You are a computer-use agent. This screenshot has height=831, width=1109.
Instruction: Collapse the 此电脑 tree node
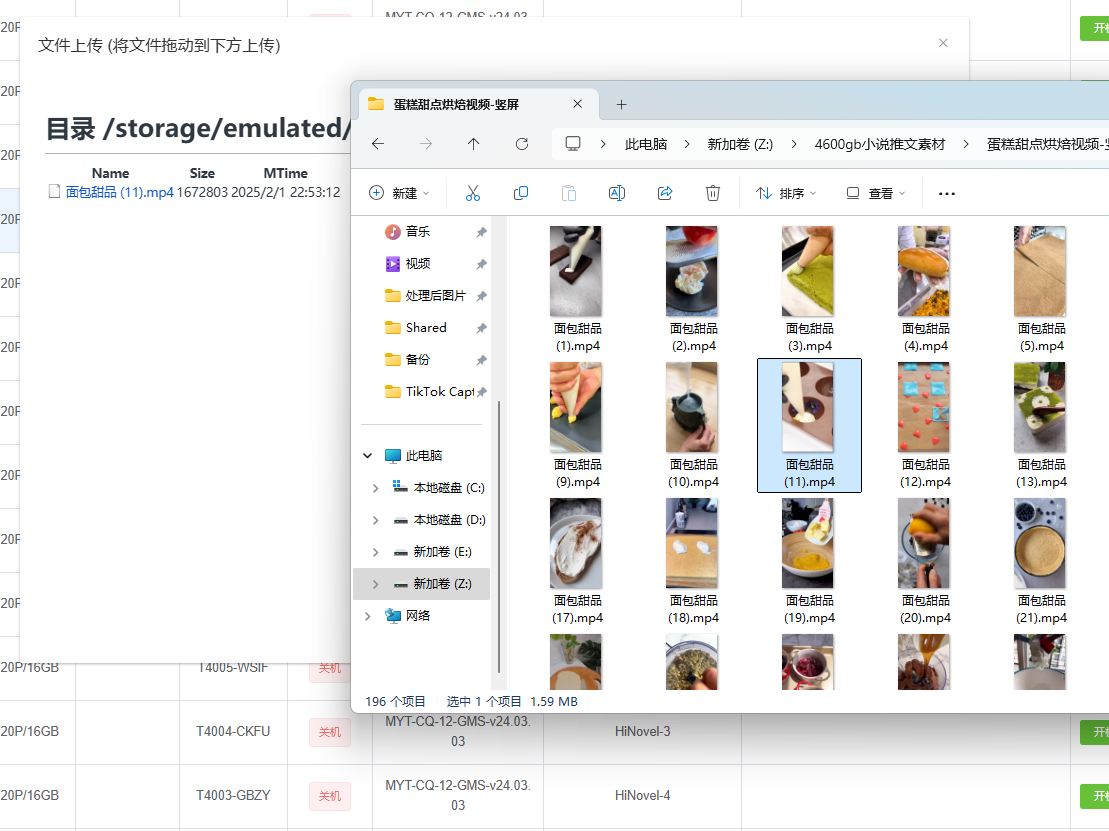coord(368,456)
